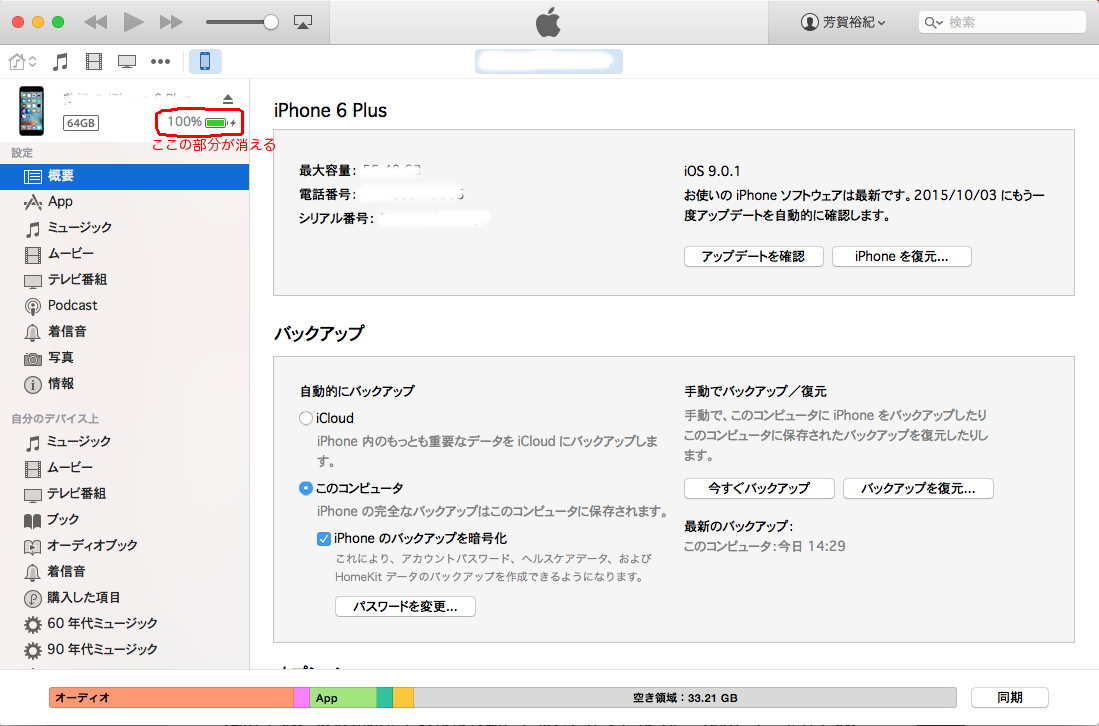Switch to the Movies library icon
This screenshot has height=726, width=1099.
(94, 62)
